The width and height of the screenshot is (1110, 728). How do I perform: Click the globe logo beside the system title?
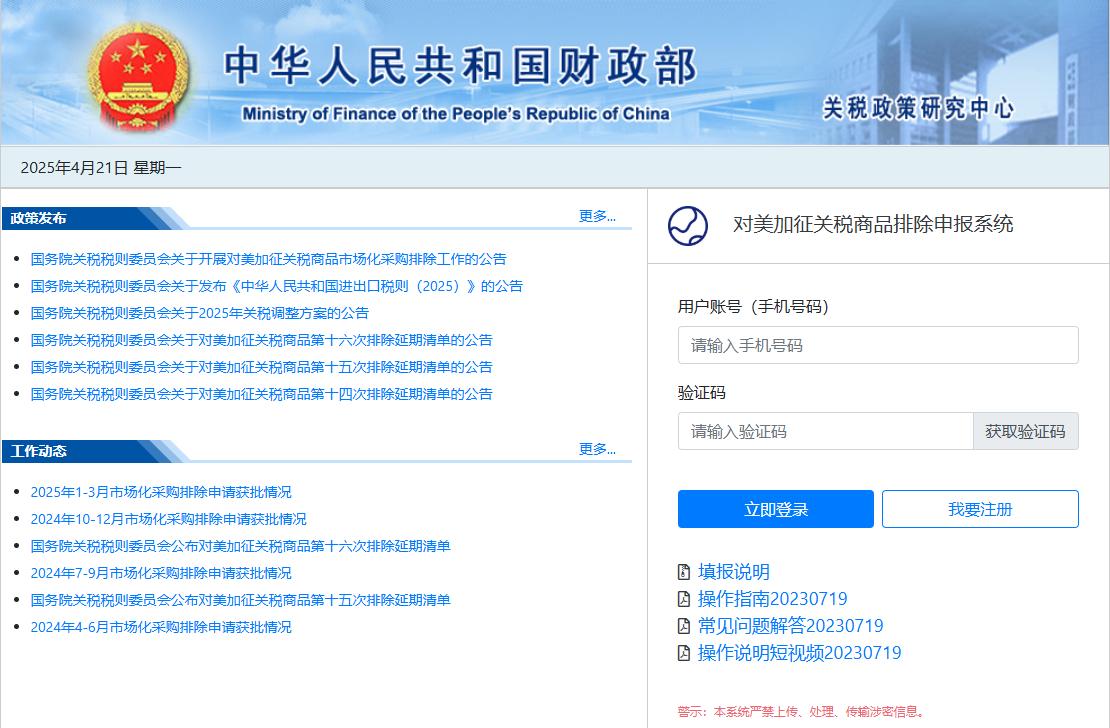point(687,226)
